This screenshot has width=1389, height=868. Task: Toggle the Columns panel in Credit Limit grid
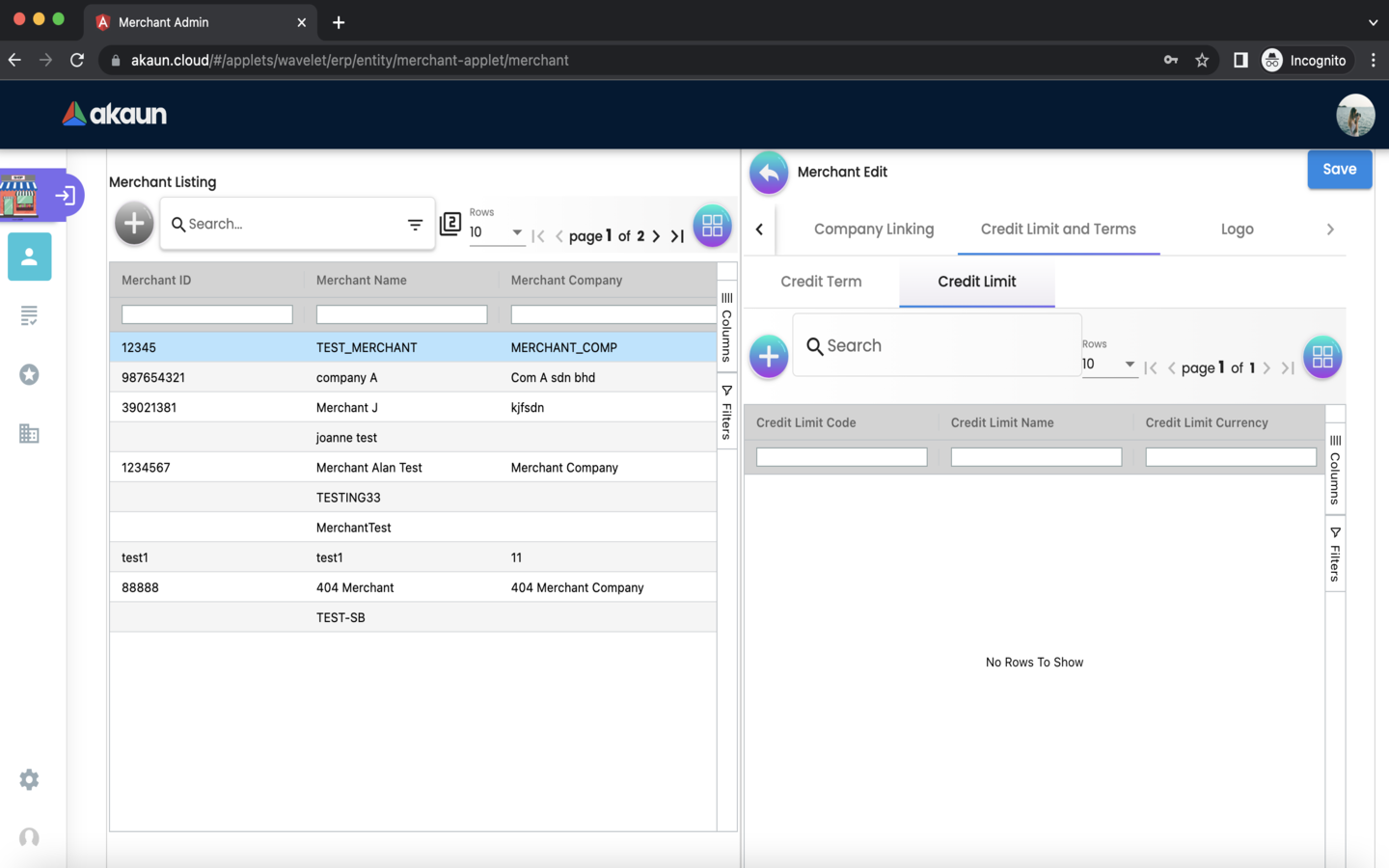1335,471
